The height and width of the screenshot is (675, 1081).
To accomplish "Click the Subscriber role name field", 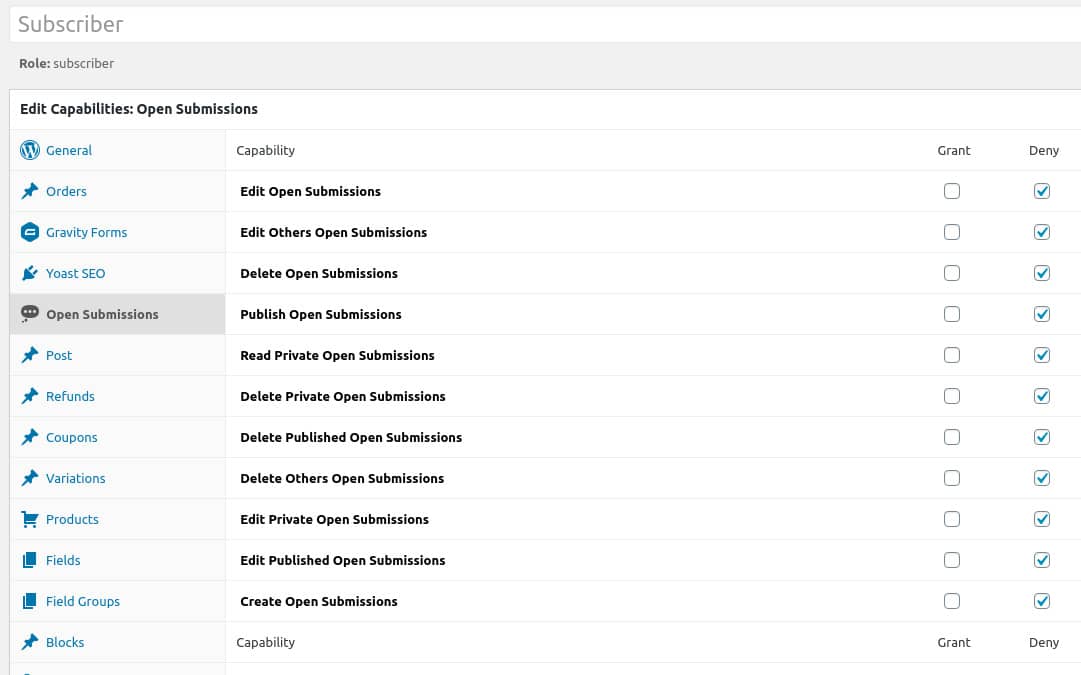I will [545, 24].
